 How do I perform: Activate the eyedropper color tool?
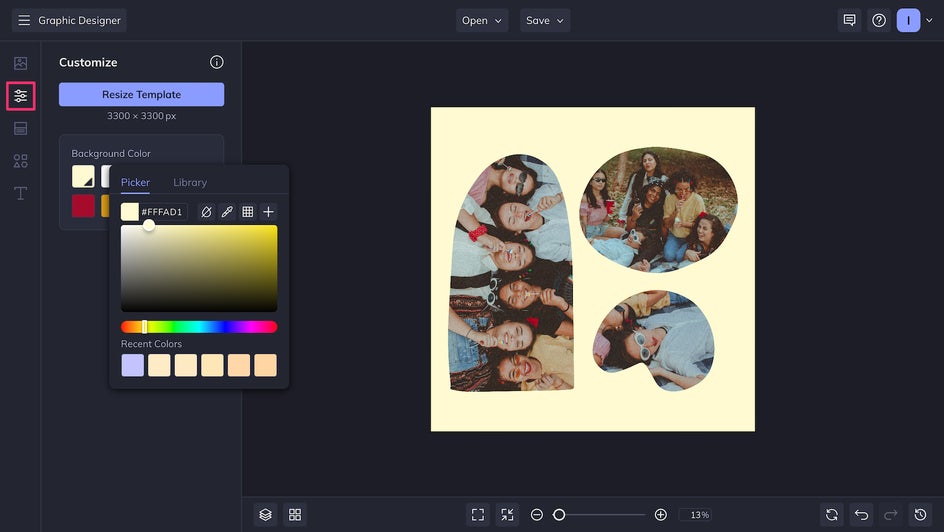(227, 212)
